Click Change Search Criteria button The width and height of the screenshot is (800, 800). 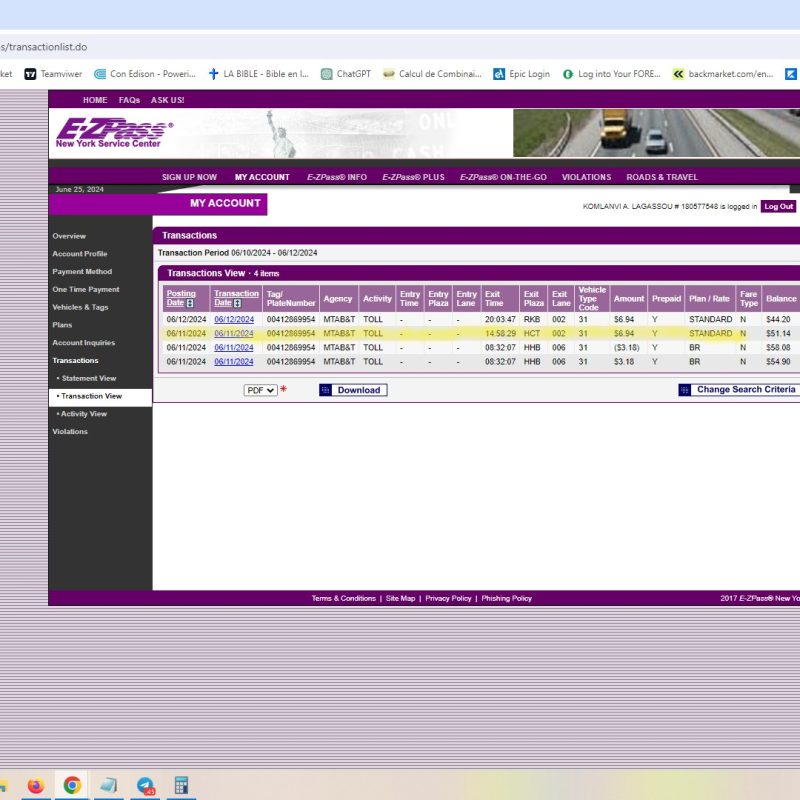pos(739,390)
